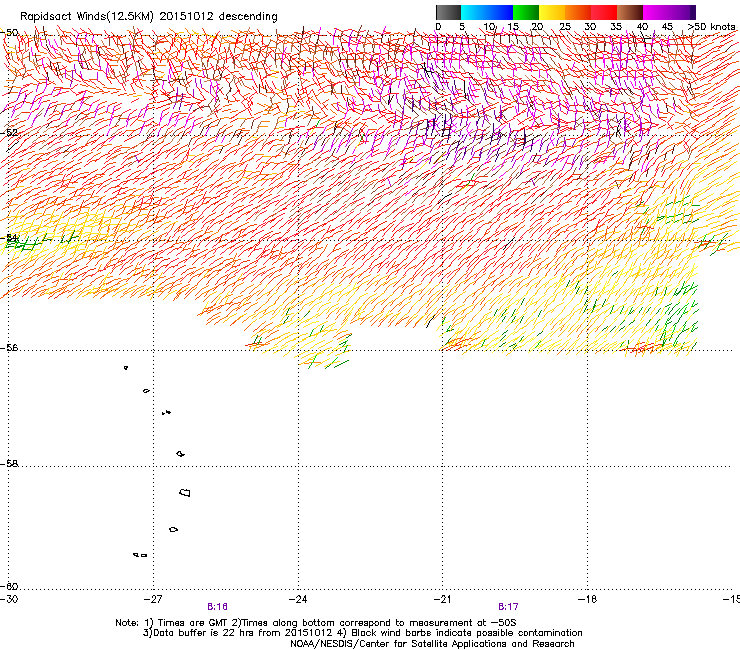Click the longitude label '-24'
The width and height of the screenshot is (740, 650).
tap(298, 599)
